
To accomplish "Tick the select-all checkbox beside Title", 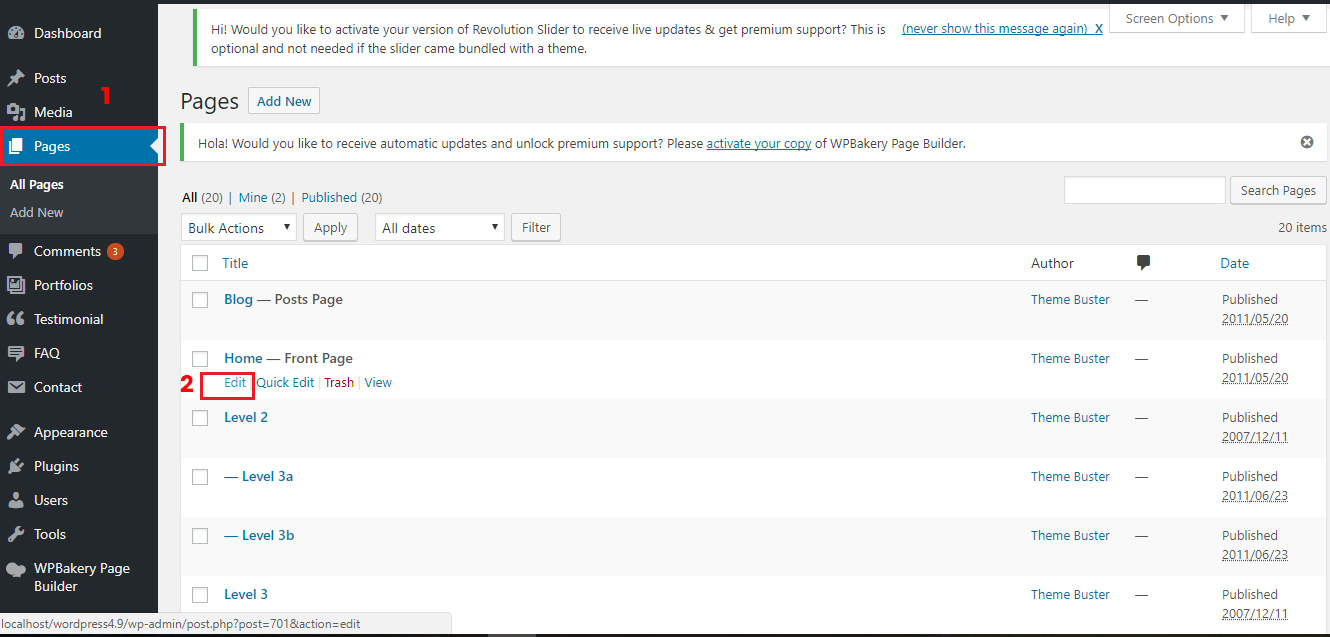I will 200,263.
